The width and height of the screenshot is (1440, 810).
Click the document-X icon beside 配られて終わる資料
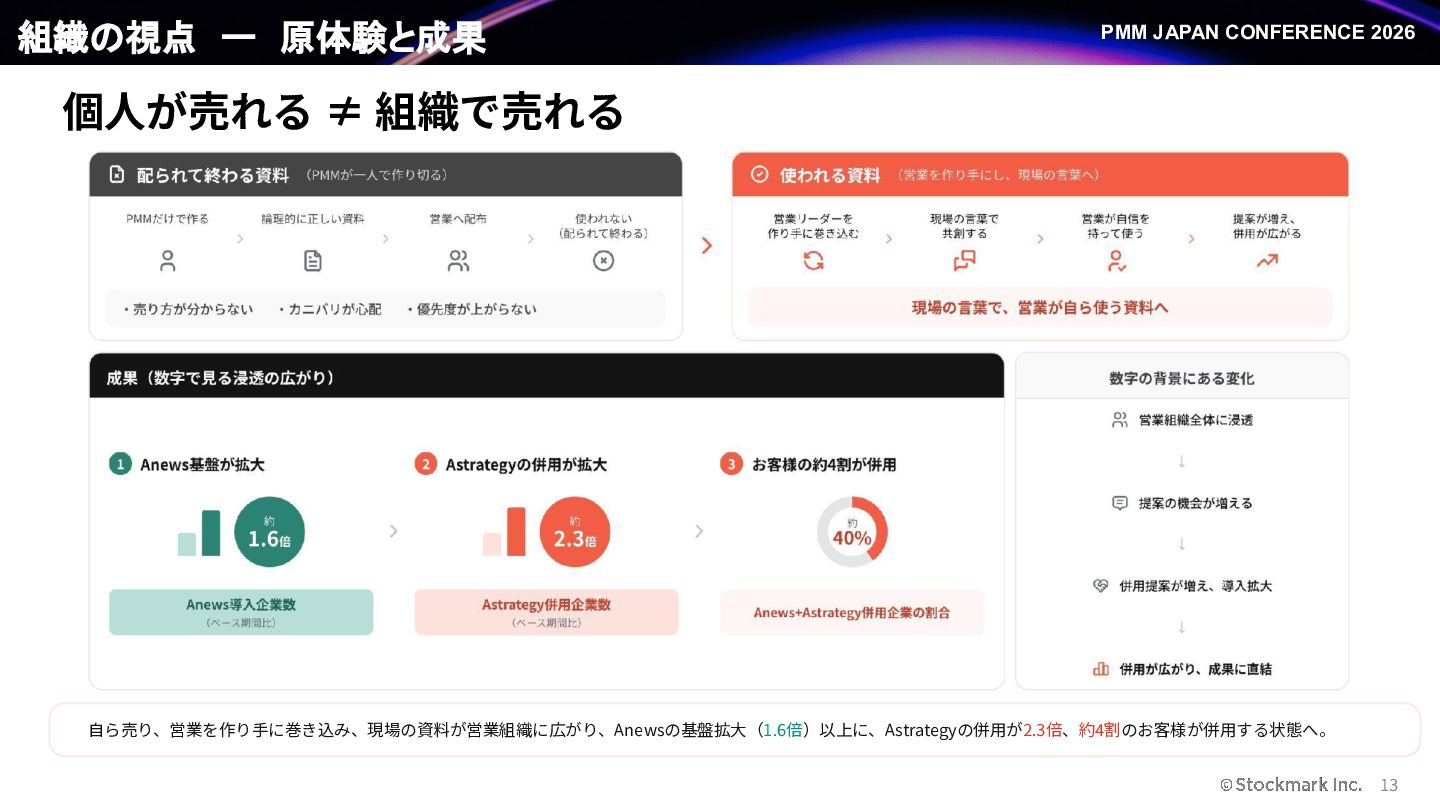point(117,175)
